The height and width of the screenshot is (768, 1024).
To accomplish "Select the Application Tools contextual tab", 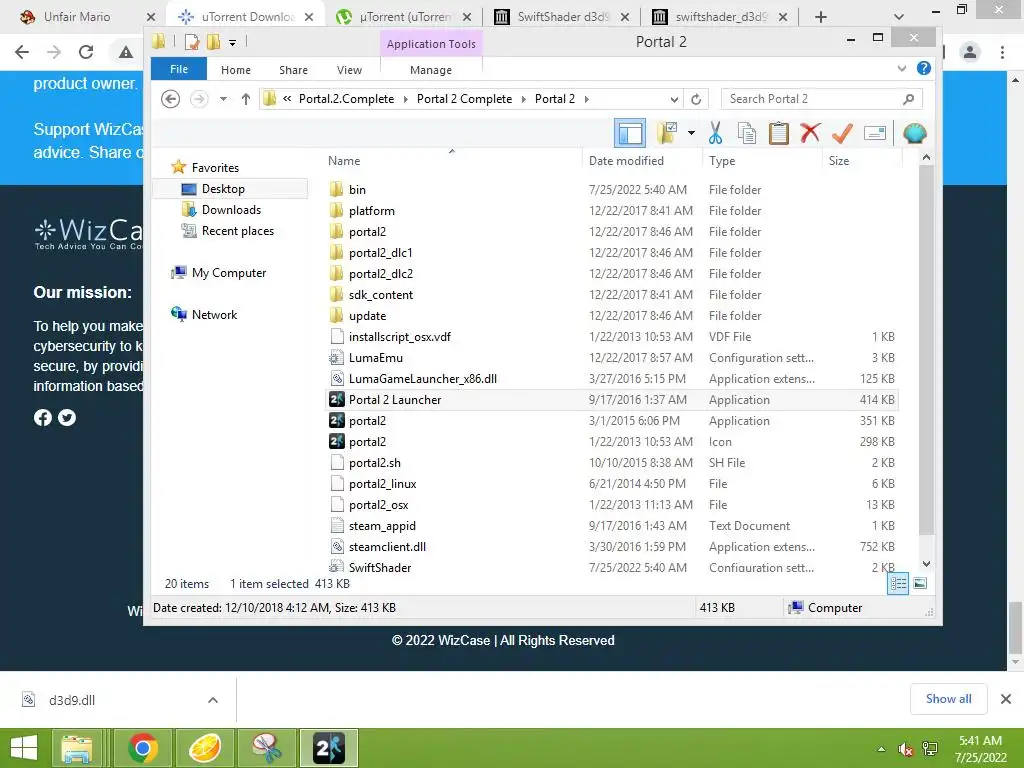I will (x=431, y=44).
